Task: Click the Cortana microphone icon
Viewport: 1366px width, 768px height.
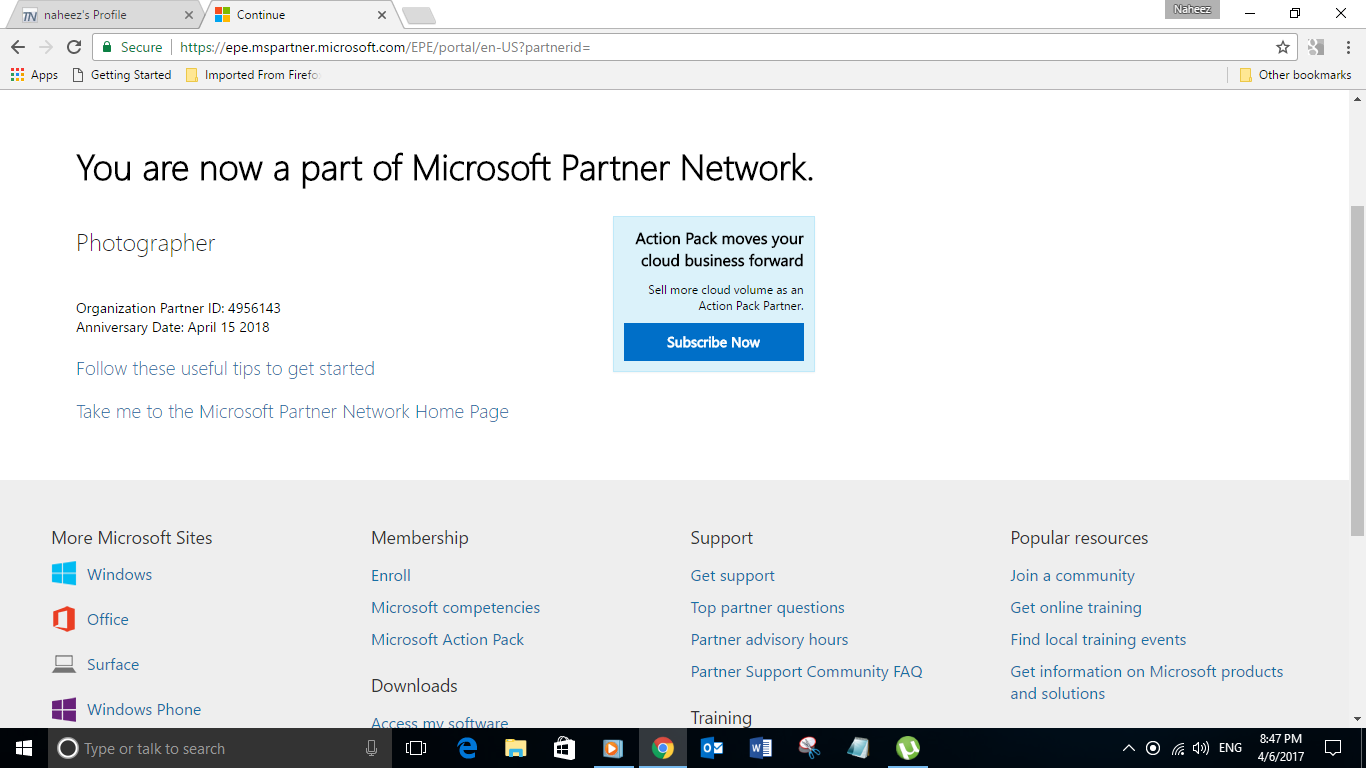Action: 372,748
